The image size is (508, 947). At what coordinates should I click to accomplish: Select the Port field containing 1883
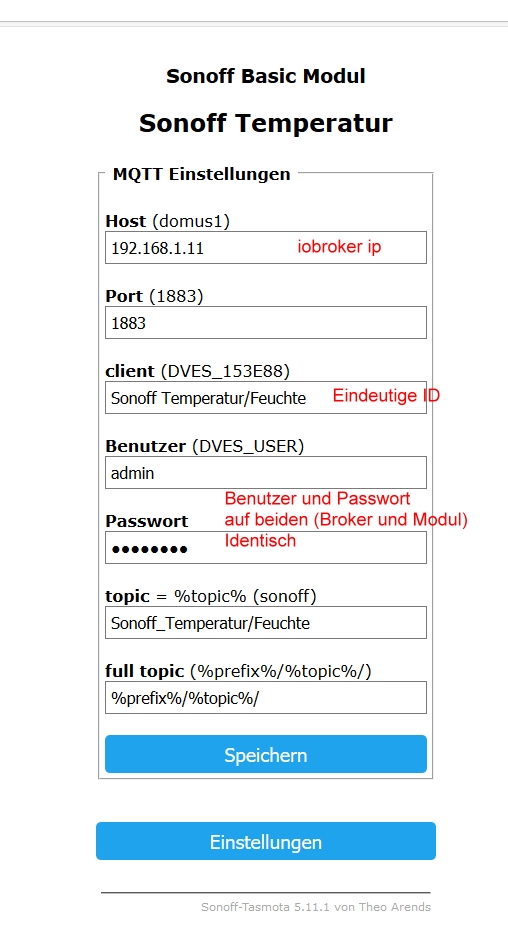pyautogui.click(x=266, y=323)
